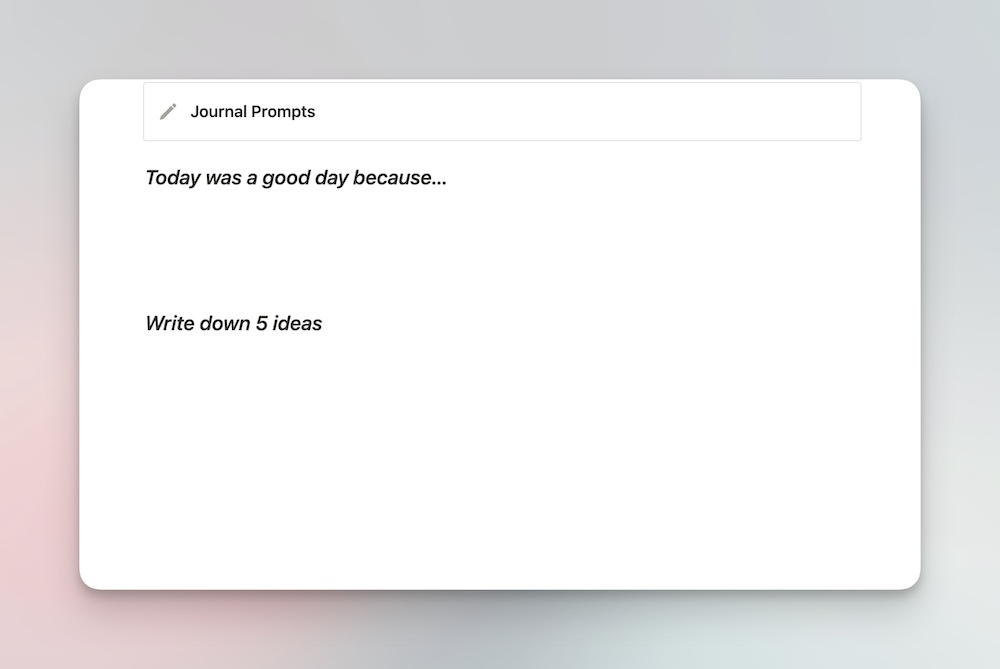Select the 'Write down 5 ideas' prompt
Screen dimensions: 1000x669
point(233,323)
